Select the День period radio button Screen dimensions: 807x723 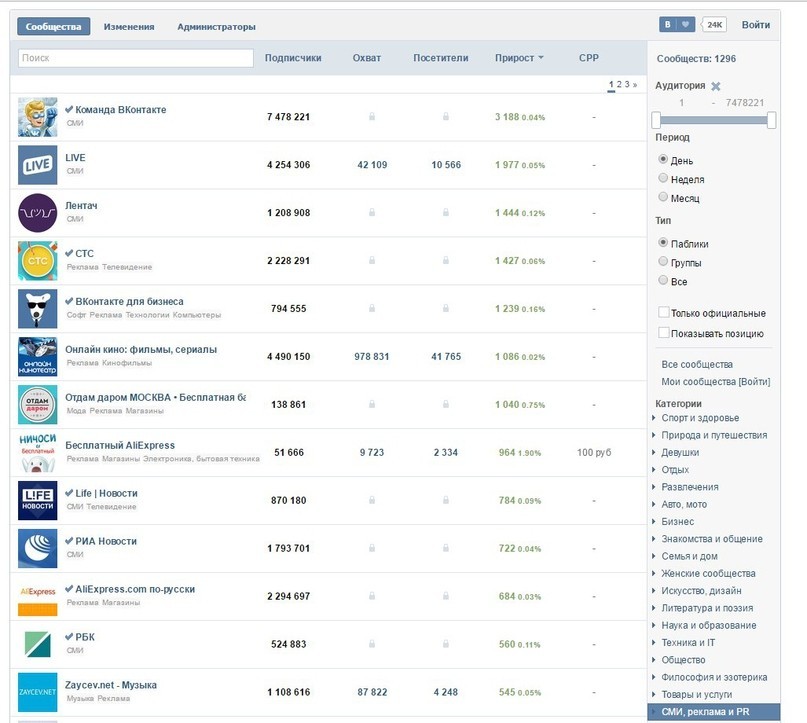click(x=663, y=160)
